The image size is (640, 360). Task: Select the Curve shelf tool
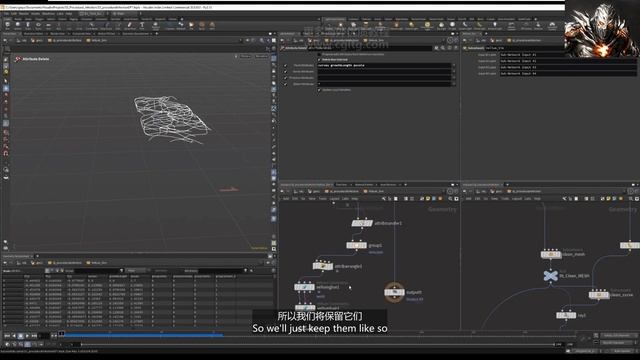pyautogui.click(x=91, y=26)
